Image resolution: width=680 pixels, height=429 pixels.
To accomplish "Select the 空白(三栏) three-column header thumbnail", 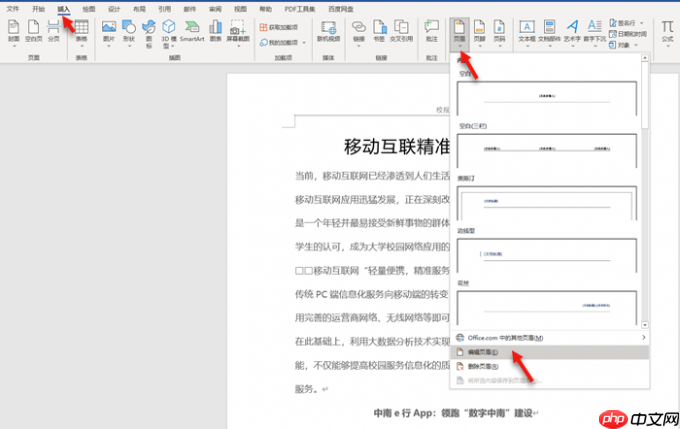I will pos(546,151).
